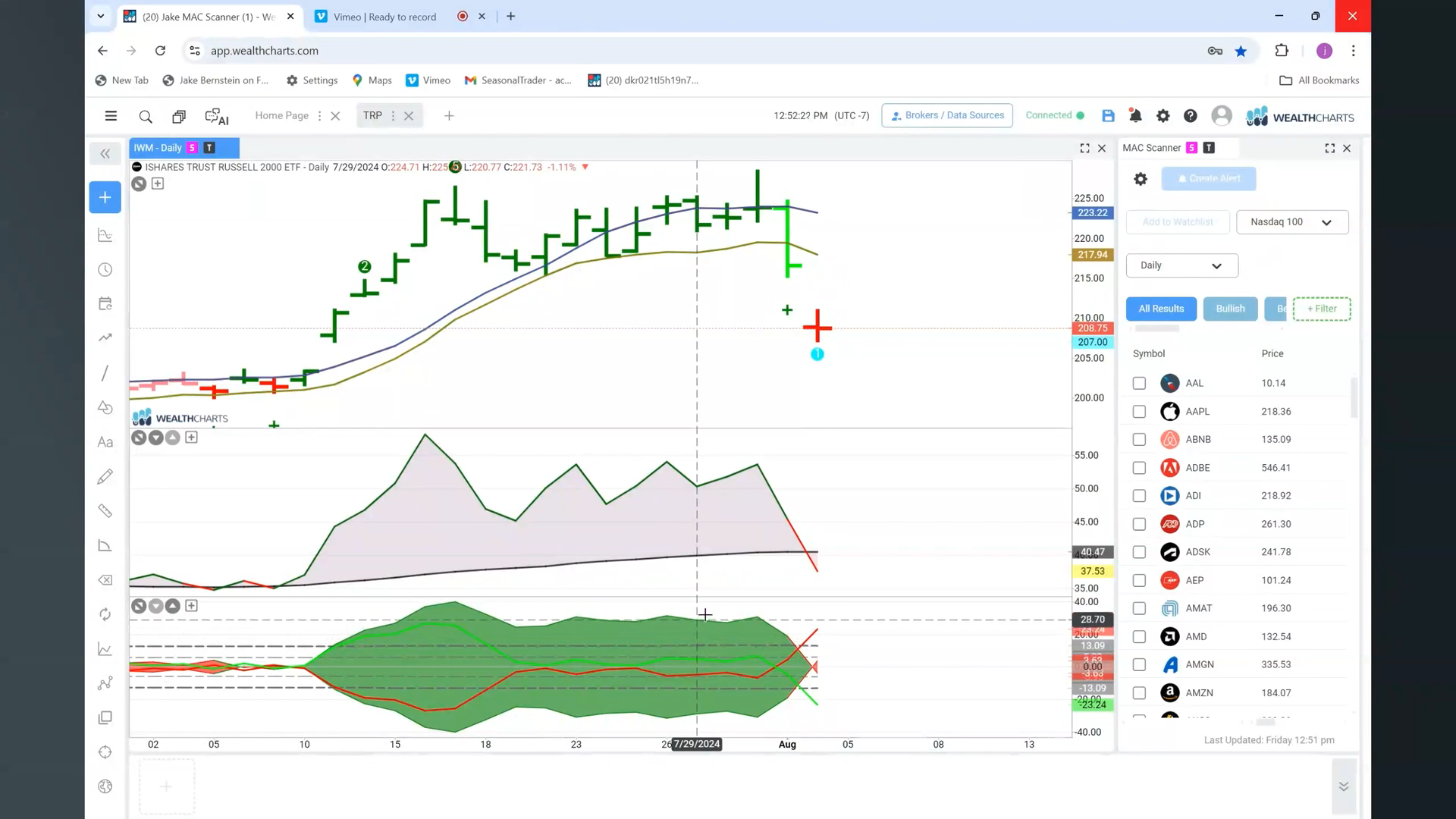This screenshot has width=1456, height=819.
Task: Move middle pane down with arrow
Action: (x=156, y=438)
